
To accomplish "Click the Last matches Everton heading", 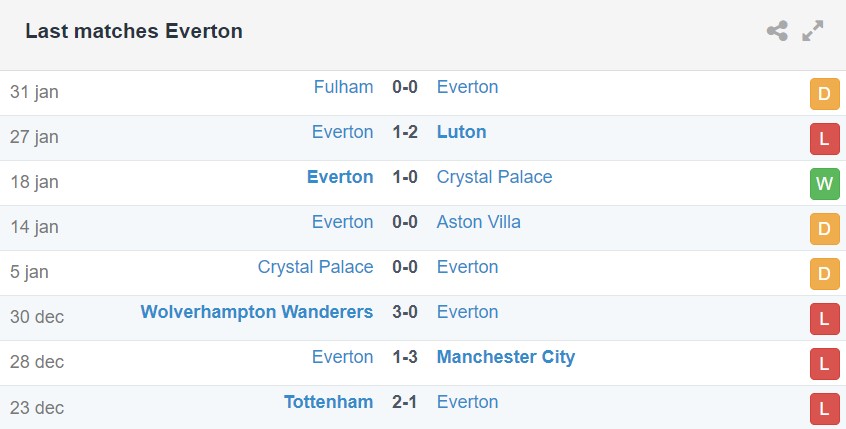I will tap(134, 31).
